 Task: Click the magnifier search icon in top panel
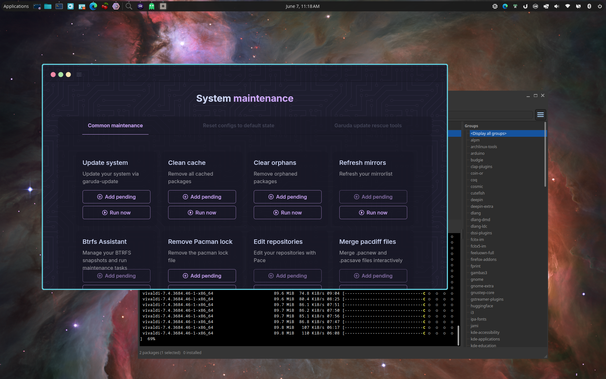click(x=129, y=6)
